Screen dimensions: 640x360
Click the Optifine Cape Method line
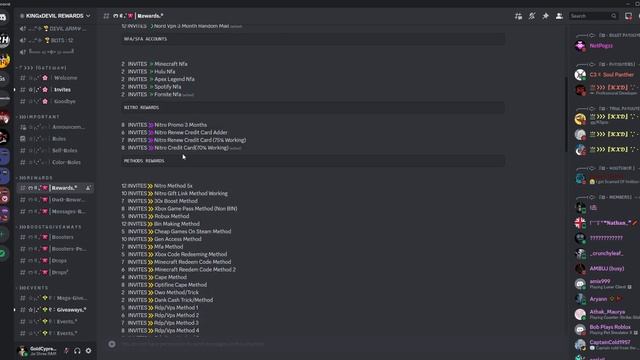(x=164, y=285)
